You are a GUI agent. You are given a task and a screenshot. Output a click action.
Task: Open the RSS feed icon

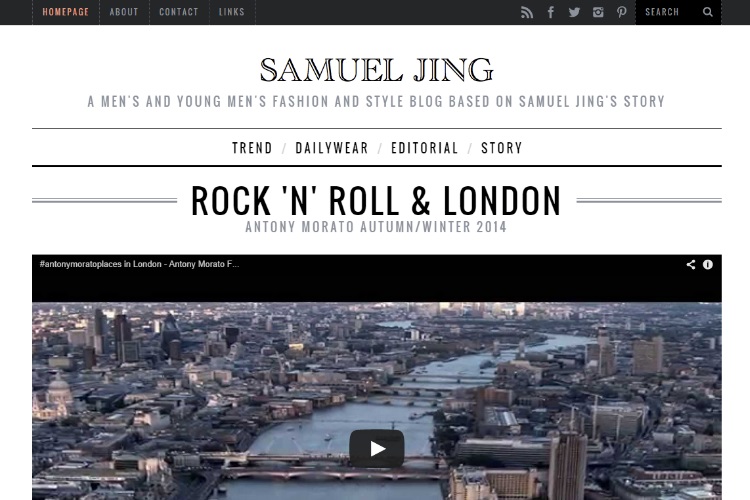point(527,12)
